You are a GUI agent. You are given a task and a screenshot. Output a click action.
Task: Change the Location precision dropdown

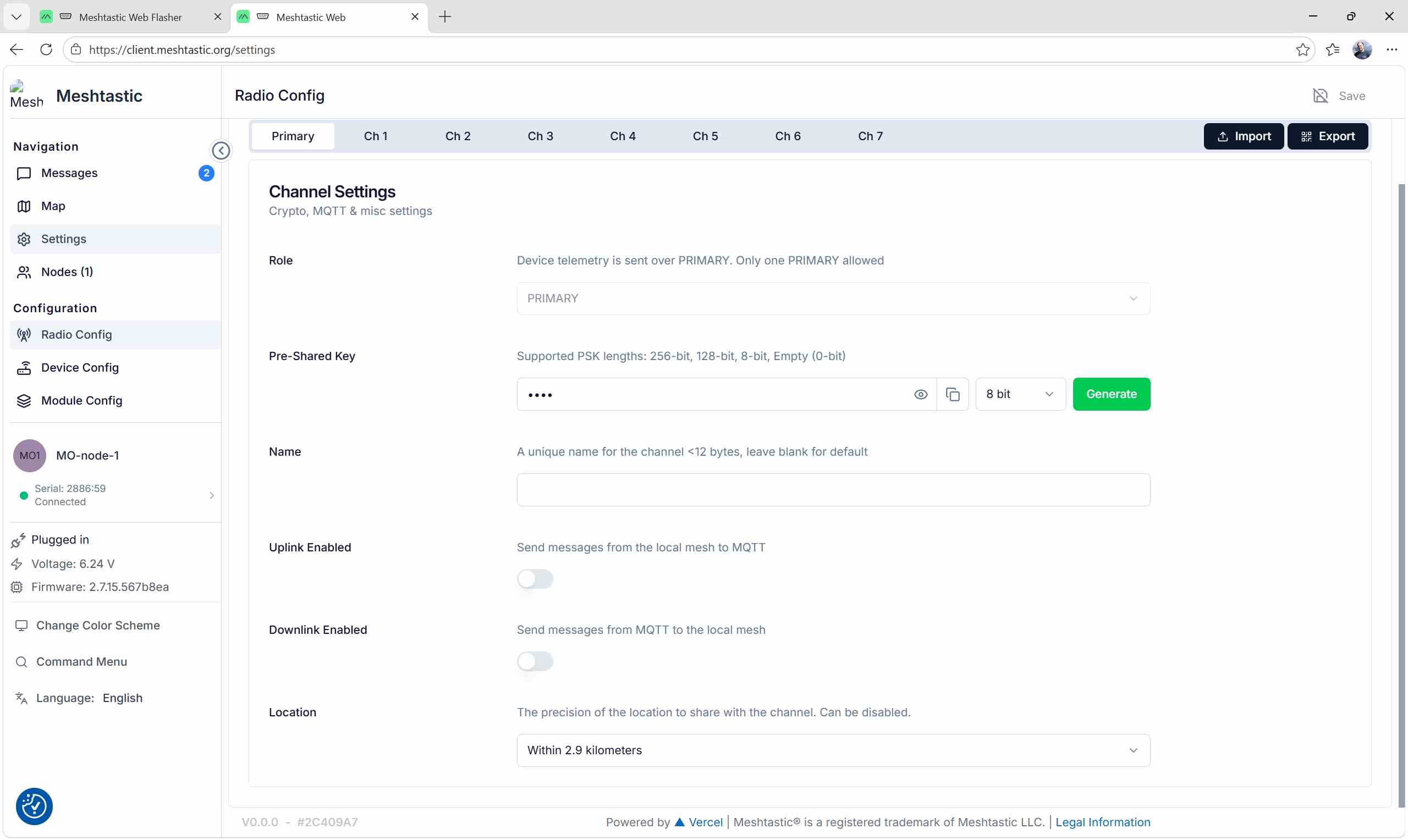(833, 749)
